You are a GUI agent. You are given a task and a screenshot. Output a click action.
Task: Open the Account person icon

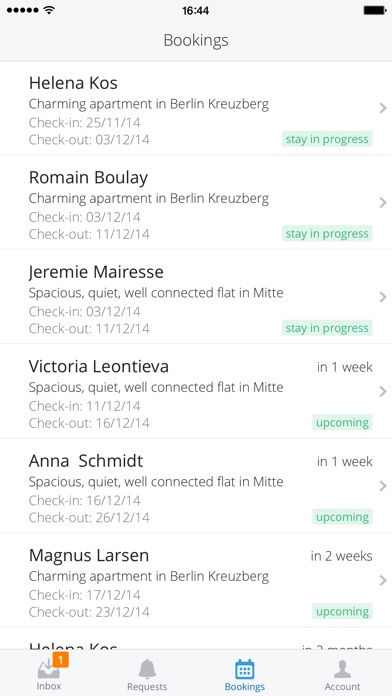[342, 669]
